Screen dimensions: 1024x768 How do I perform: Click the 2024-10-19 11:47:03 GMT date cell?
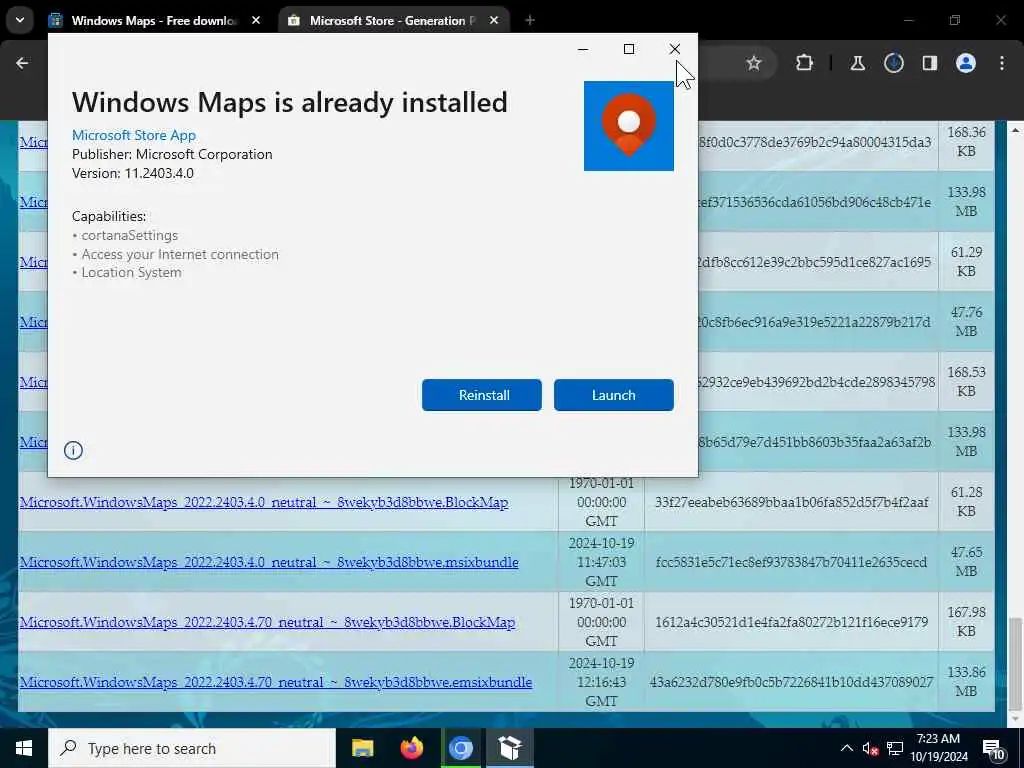601,562
